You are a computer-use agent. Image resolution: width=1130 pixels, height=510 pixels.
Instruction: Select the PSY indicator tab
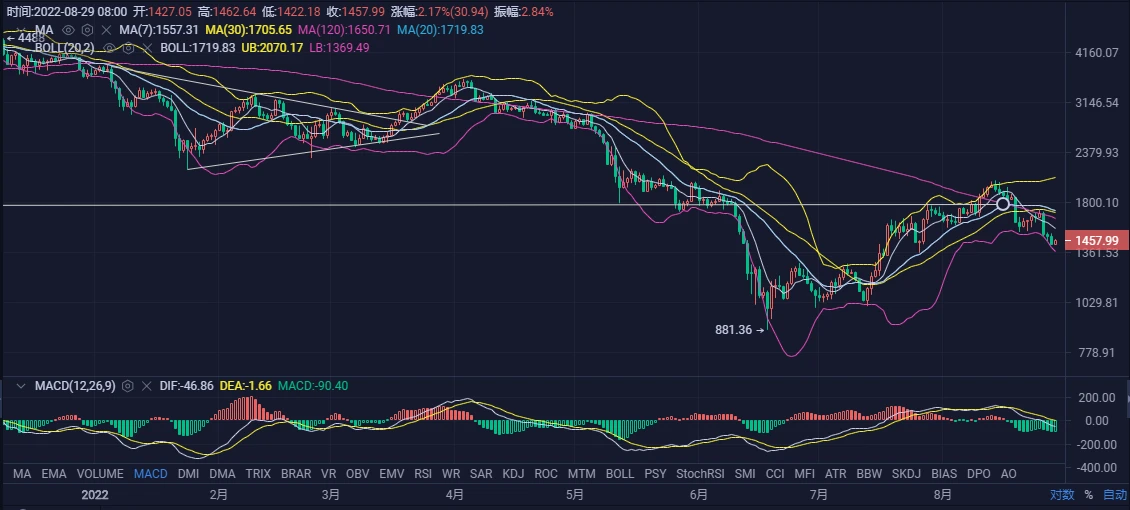656,474
